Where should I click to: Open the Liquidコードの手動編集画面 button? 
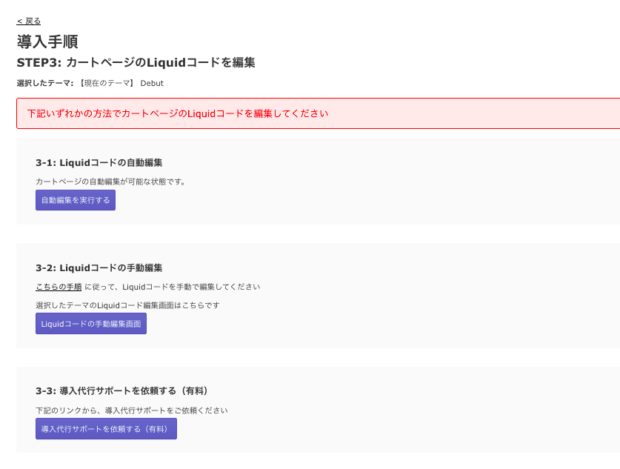tap(91, 323)
